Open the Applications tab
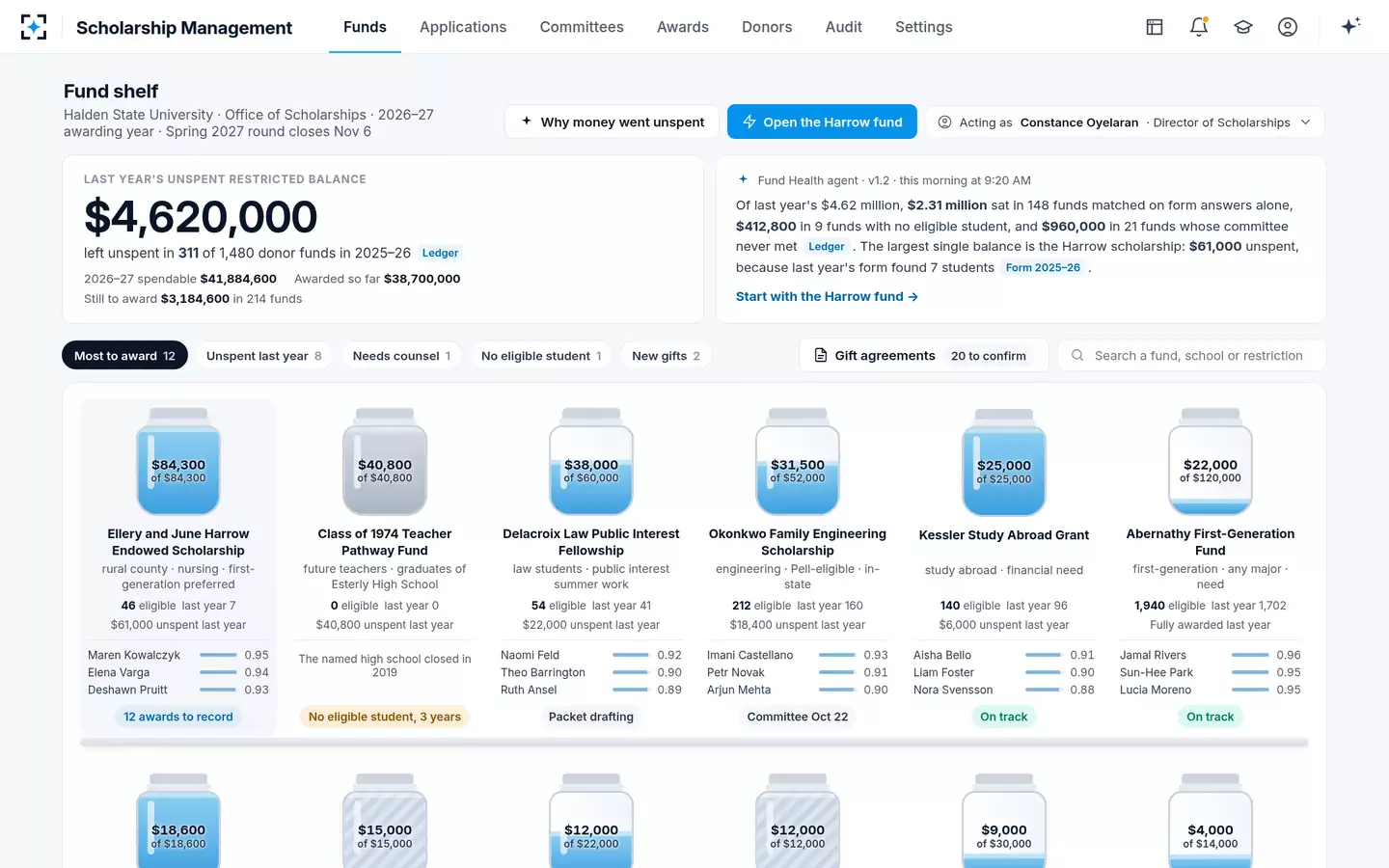This screenshot has width=1389, height=868. (x=463, y=27)
